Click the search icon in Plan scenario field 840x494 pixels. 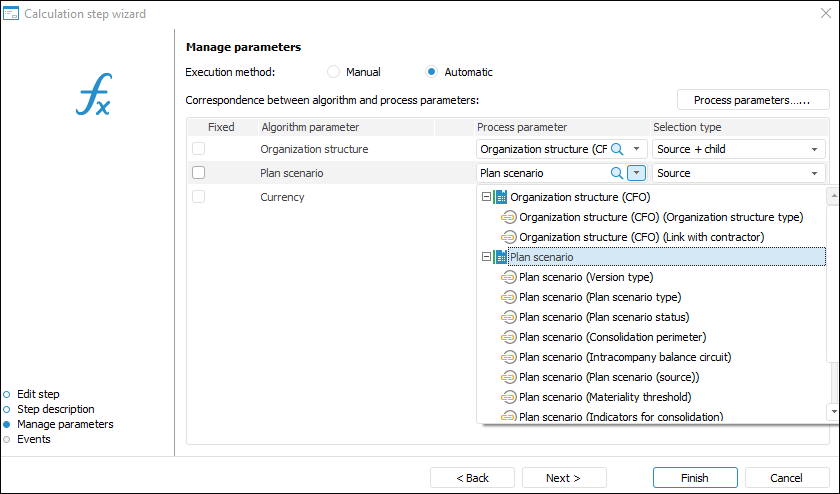tap(617, 173)
